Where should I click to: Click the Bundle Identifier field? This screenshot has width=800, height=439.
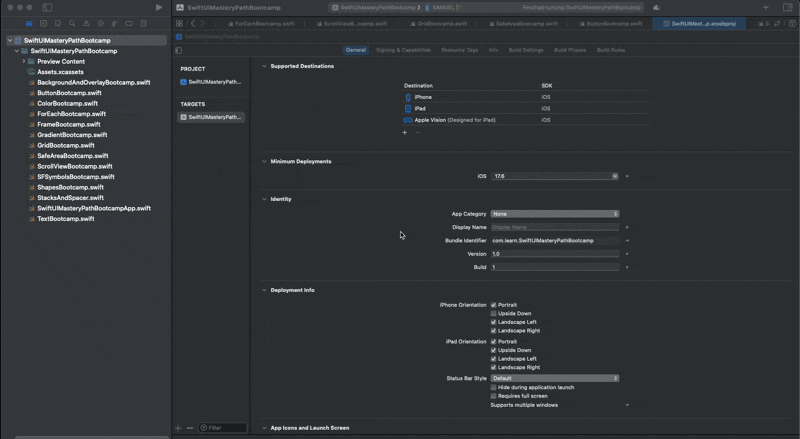coord(555,240)
